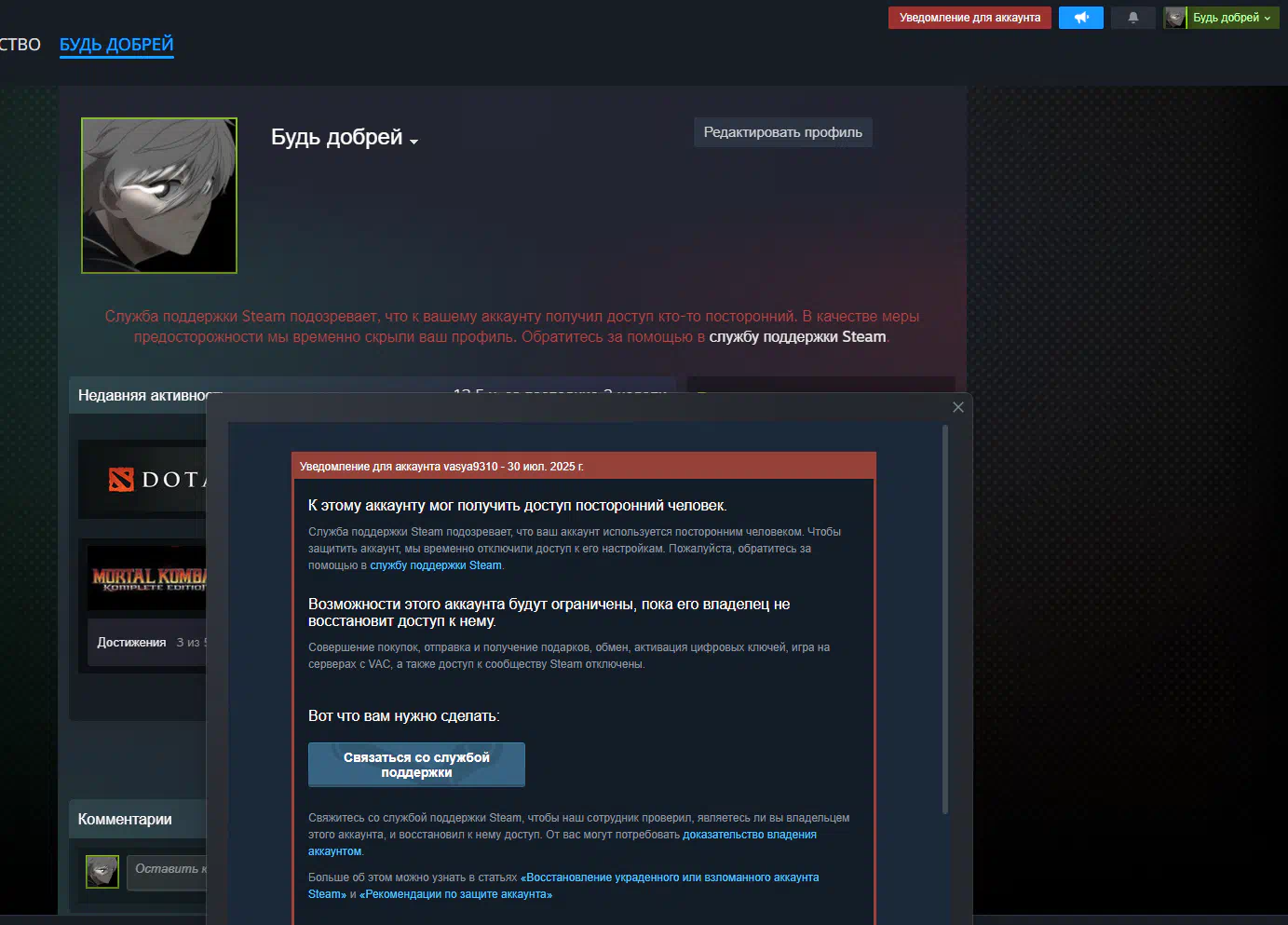Click the comment input field
Image resolution: width=1288 pixels, height=925 pixels.
[x=167, y=872]
